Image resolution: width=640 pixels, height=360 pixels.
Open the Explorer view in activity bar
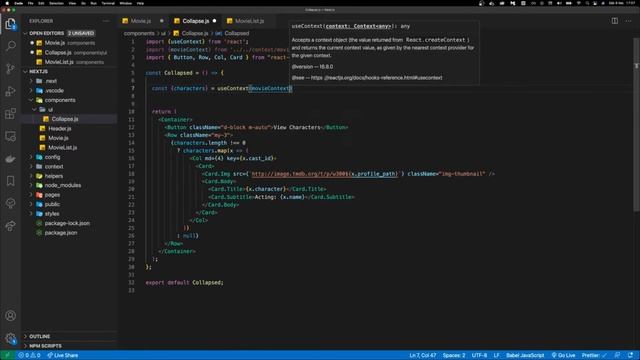coord(11,24)
